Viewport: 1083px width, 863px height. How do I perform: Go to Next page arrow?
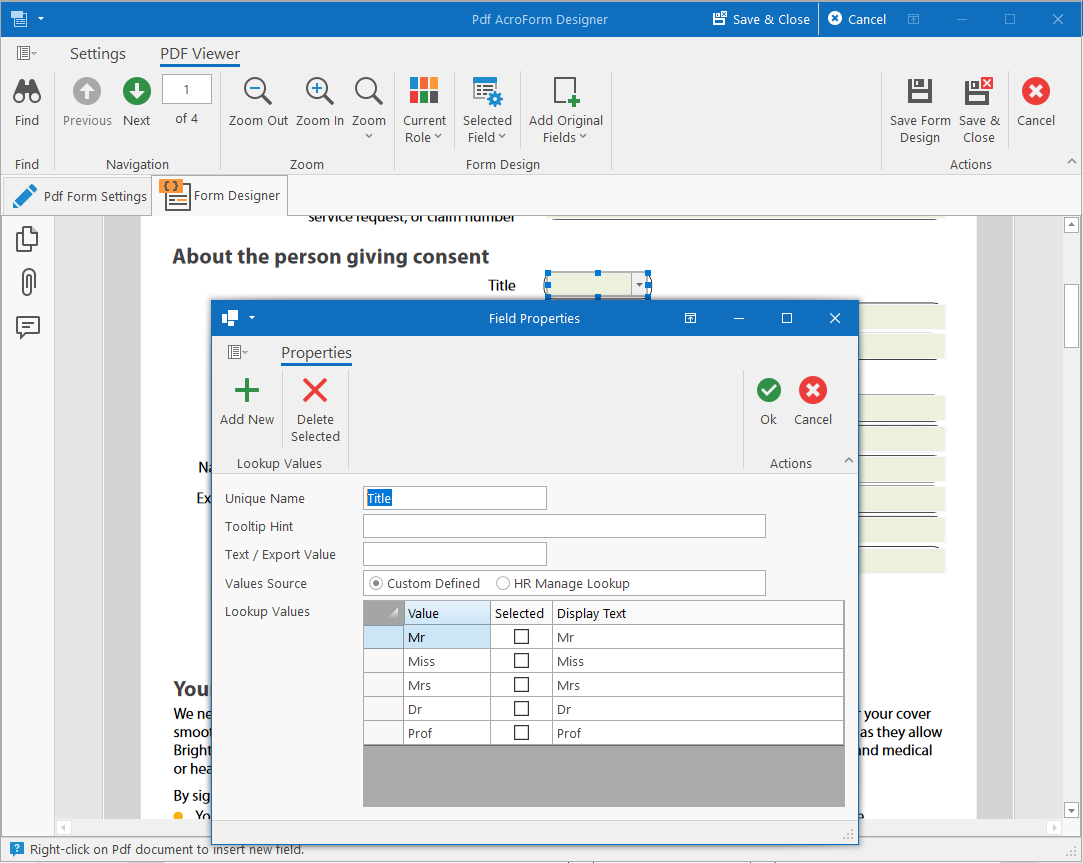137,91
